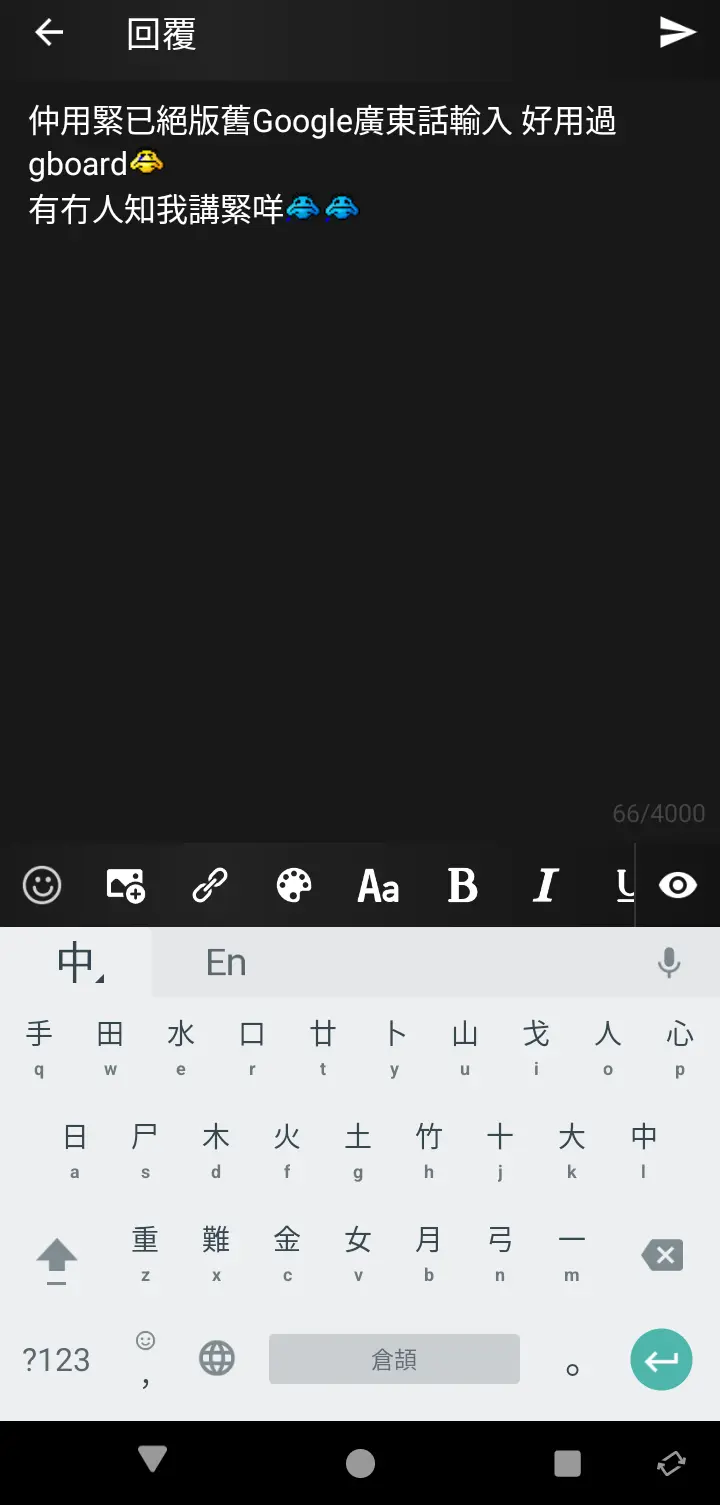
Task: Insert an image with the add-photo icon
Action: tap(126, 885)
